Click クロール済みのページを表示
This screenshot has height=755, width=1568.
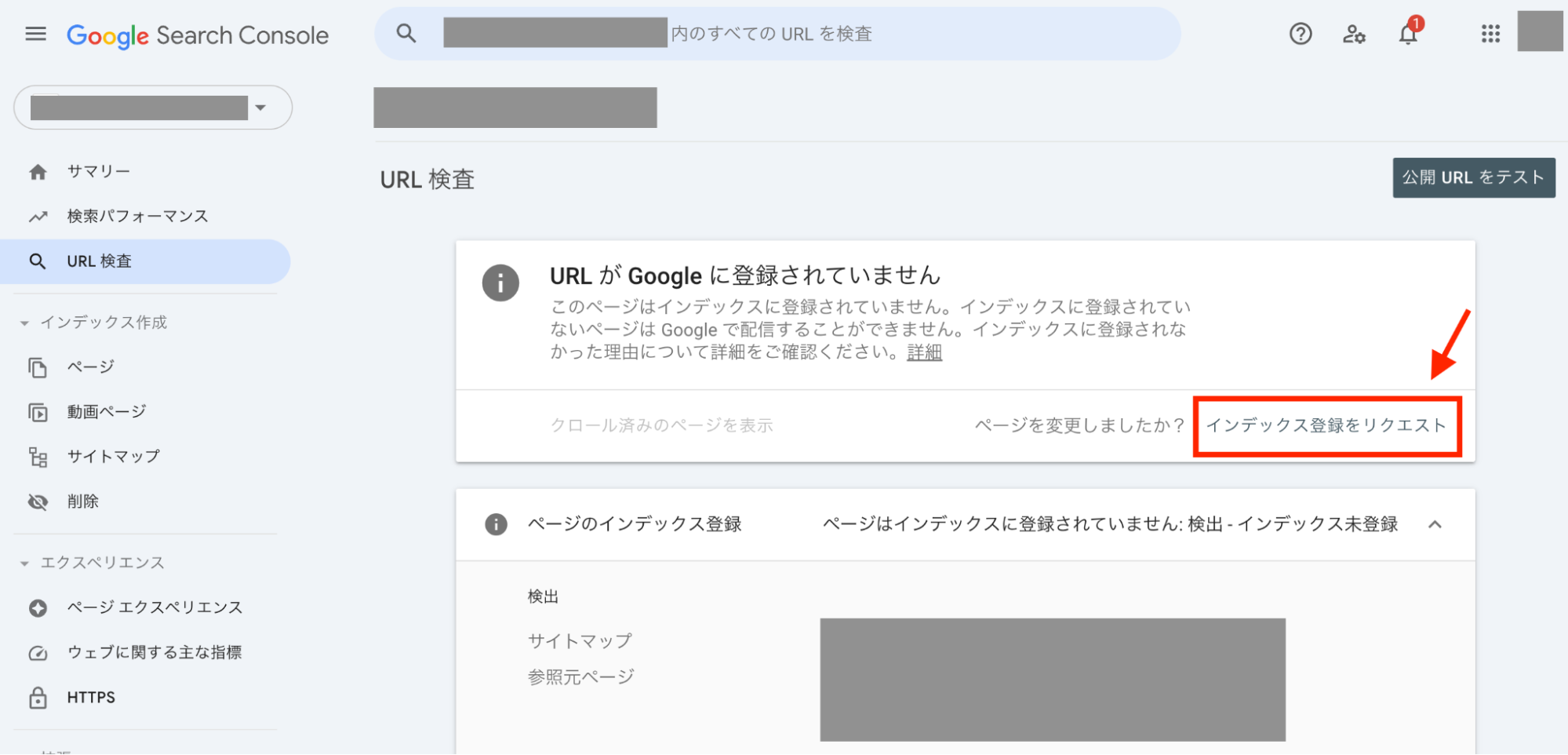coord(661,425)
